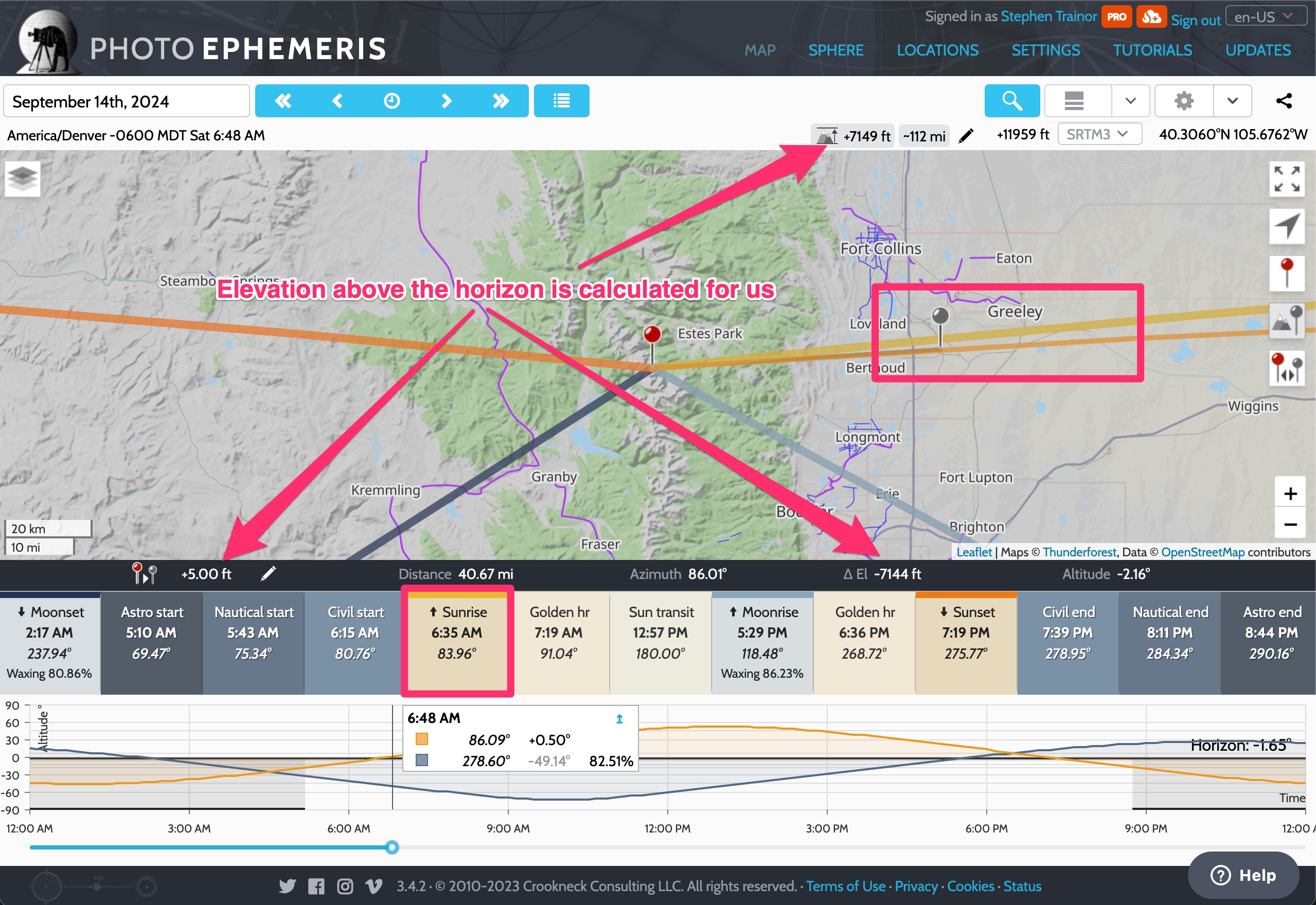Go to previous day with single left arrow

pos(337,101)
